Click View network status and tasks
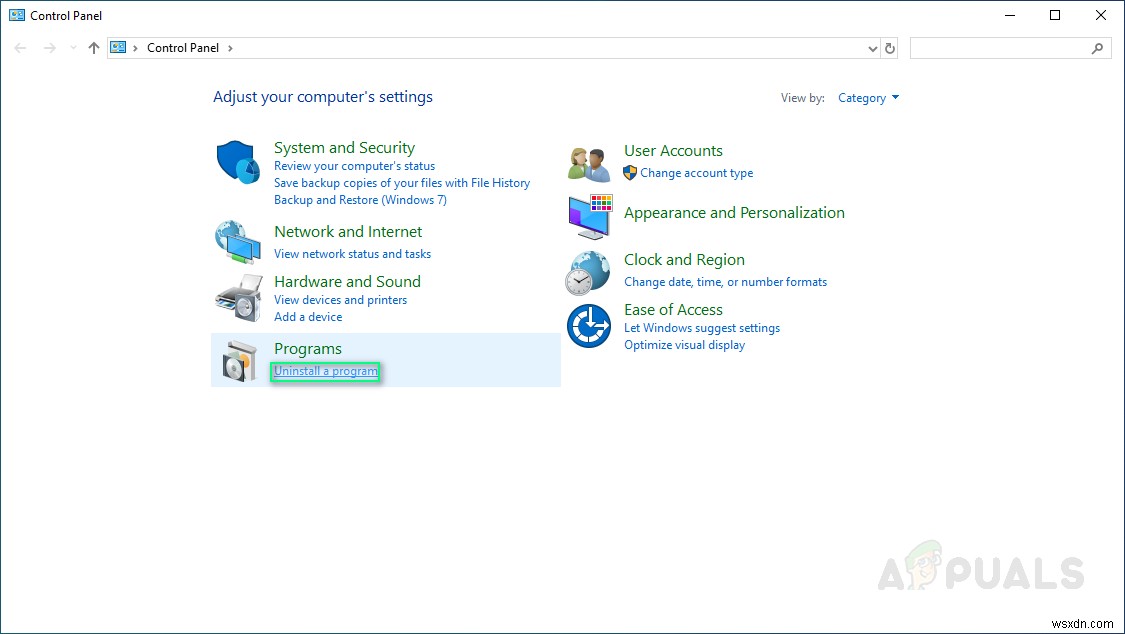The height and width of the screenshot is (634, 1125). [x=352, y=254]
